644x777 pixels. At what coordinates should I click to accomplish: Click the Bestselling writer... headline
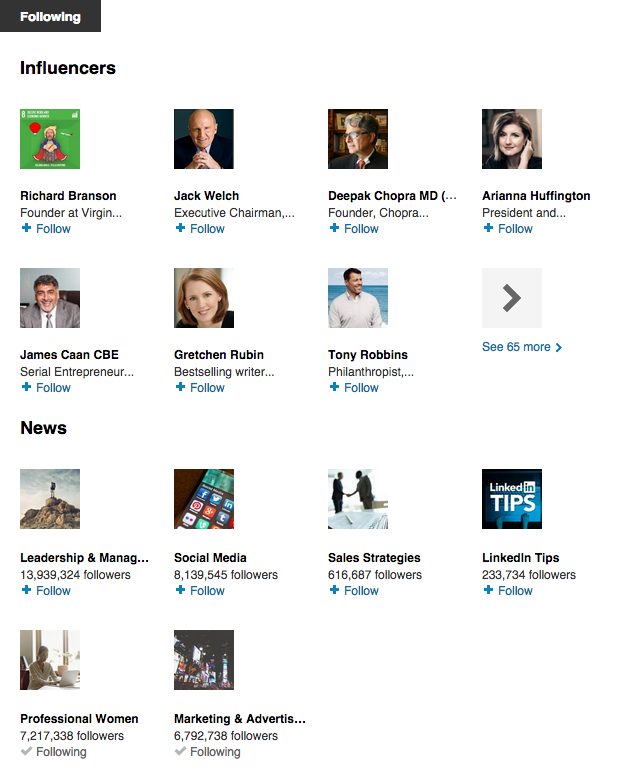[224, 372]
